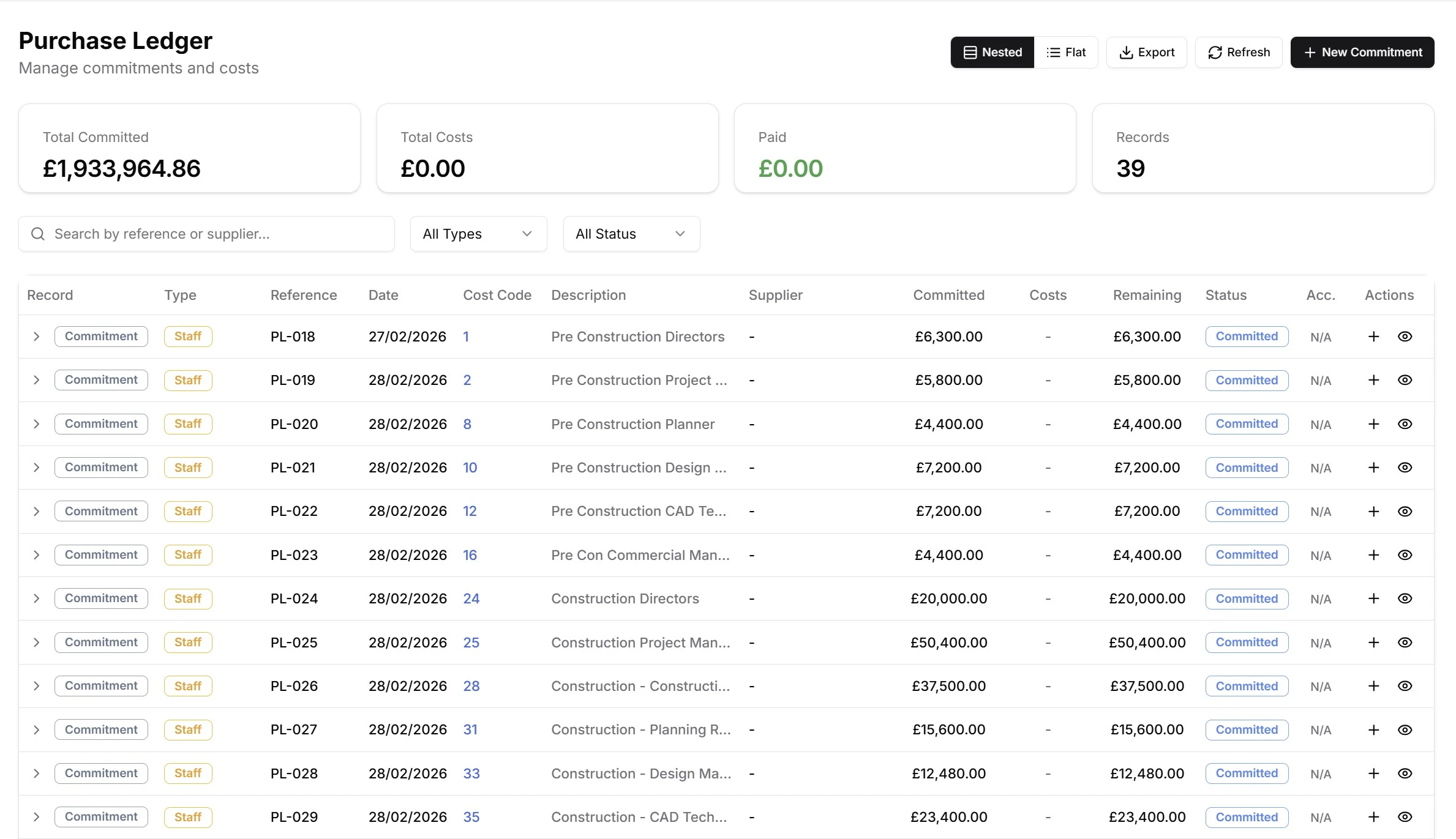The width and height of the screenshot is (1456, 839).
Task: Open cost code 24 link
Action: [x=471, y=598]
